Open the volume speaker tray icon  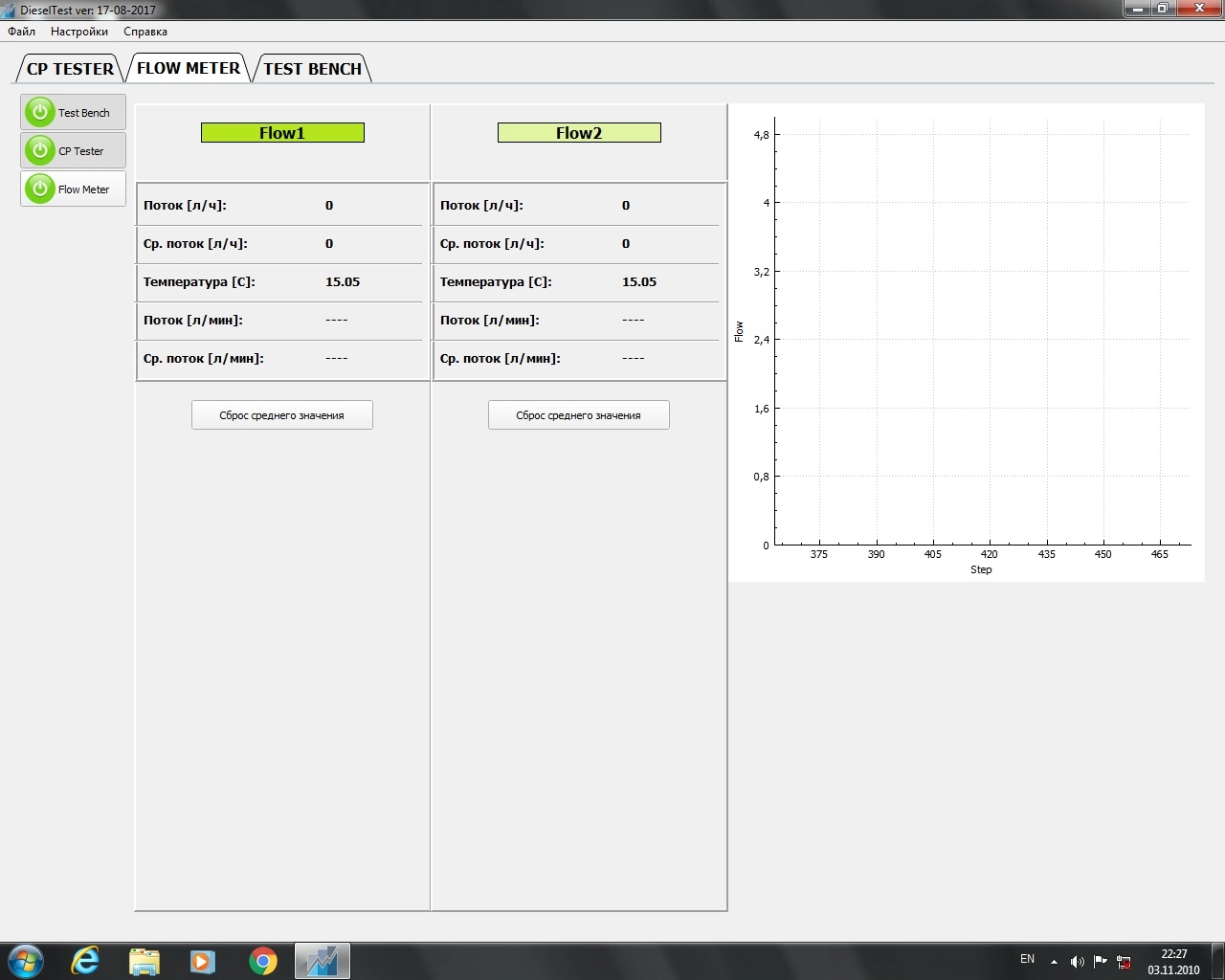1078,962
